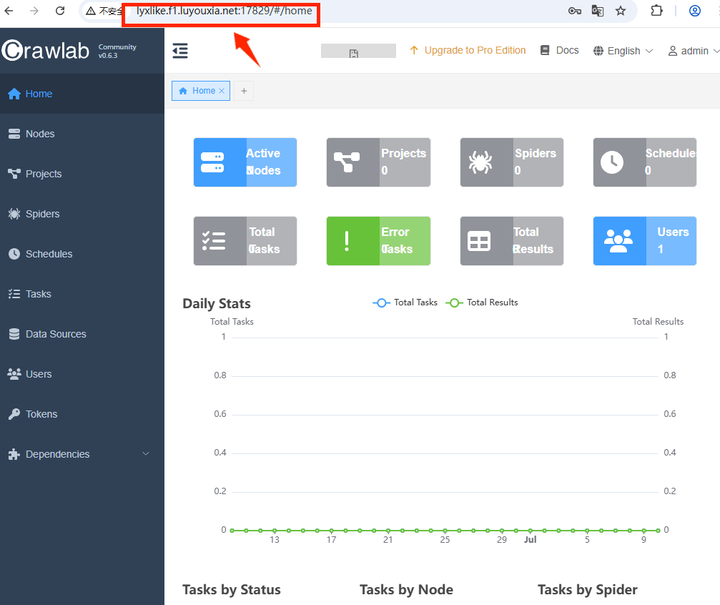Viewport: 720px width, 605px height.
Task: Open the English language dropdown
Action: pos(623,50)
